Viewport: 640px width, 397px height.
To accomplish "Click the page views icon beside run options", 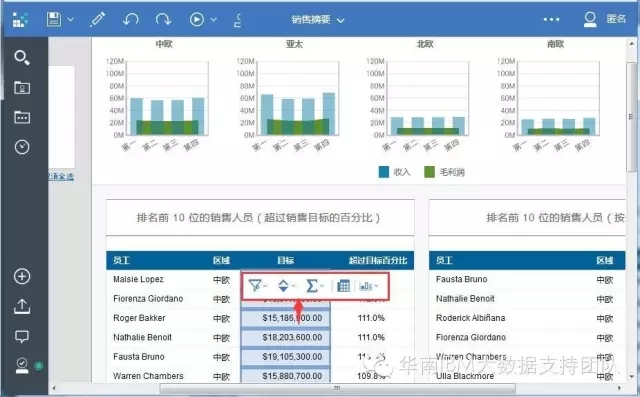I will pyautogui.click(x=238, y=20).
